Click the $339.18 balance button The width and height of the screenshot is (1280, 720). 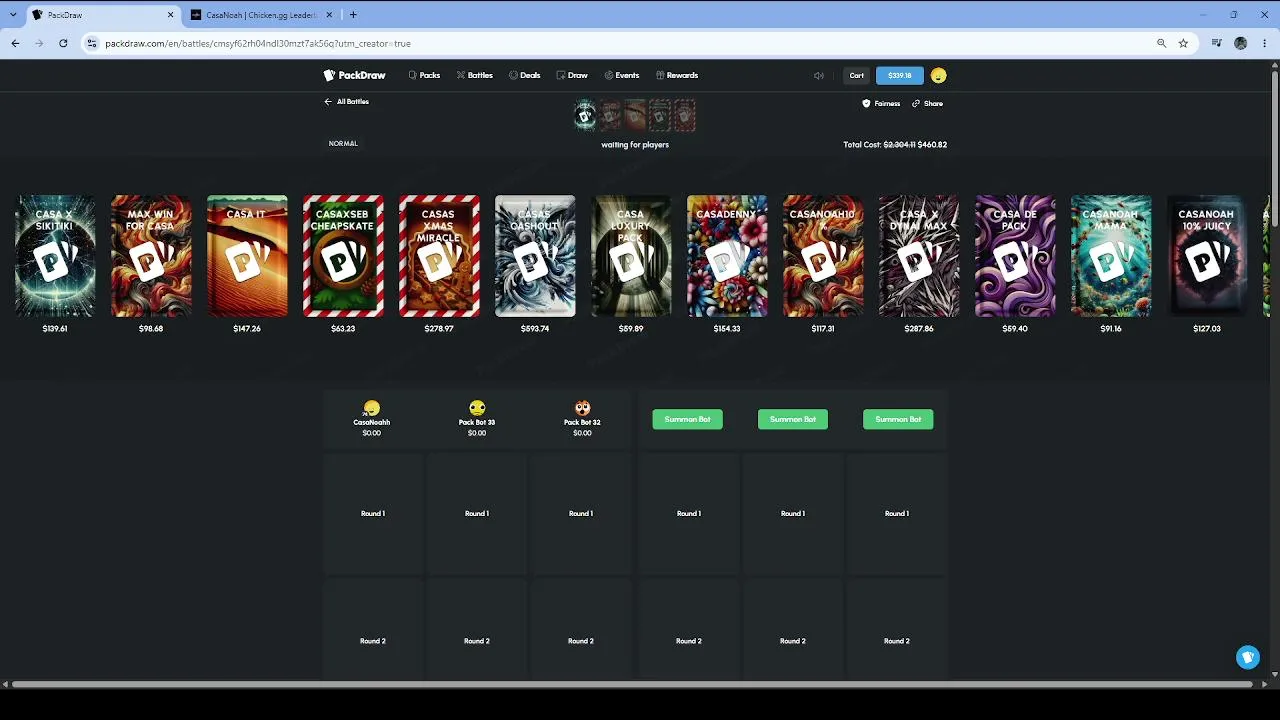click(x=900, y=75)
